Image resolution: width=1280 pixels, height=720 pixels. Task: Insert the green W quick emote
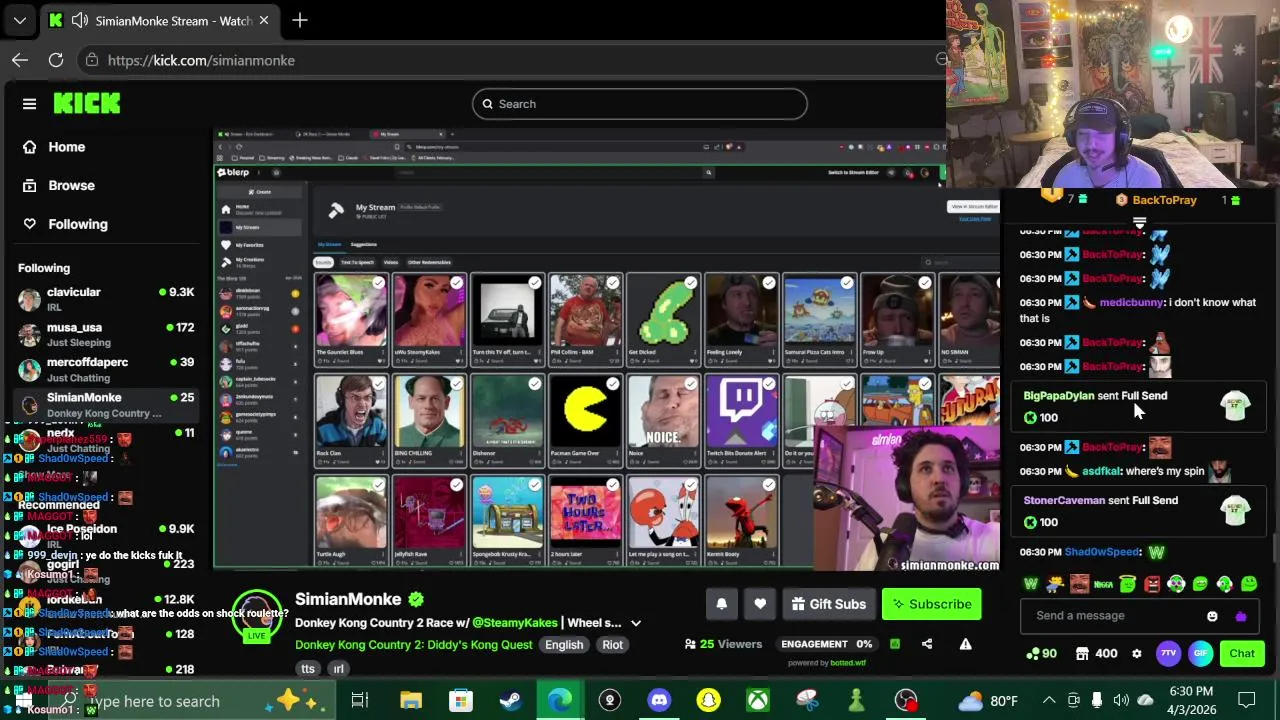tap(1030, 584)
